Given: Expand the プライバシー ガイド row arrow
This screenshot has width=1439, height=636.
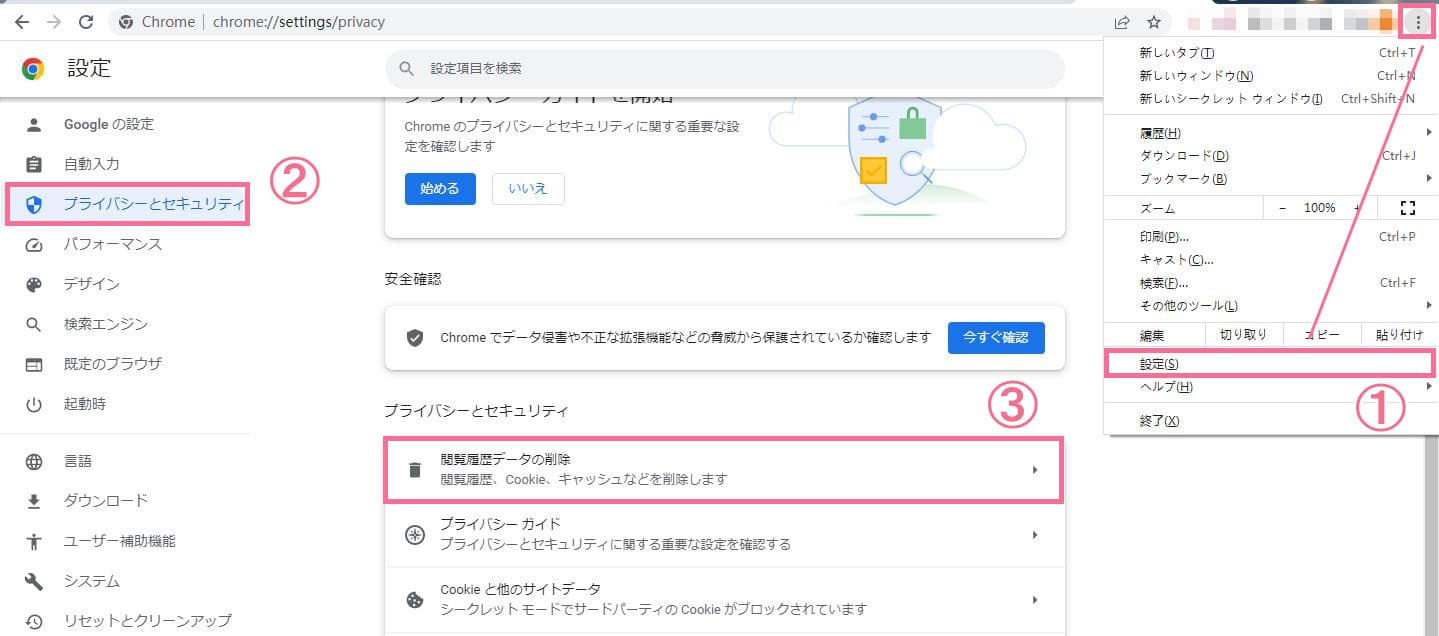Looking at the screenshot, I should pos(1035,535).
